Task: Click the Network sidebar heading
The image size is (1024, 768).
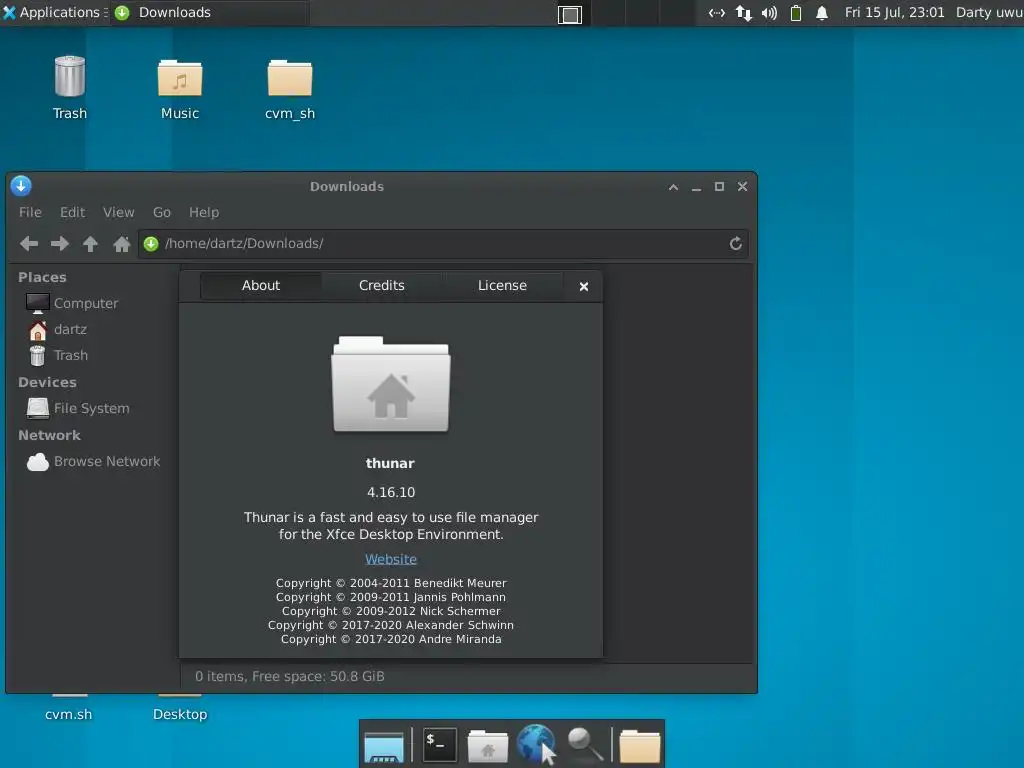Action: point(50,436)
